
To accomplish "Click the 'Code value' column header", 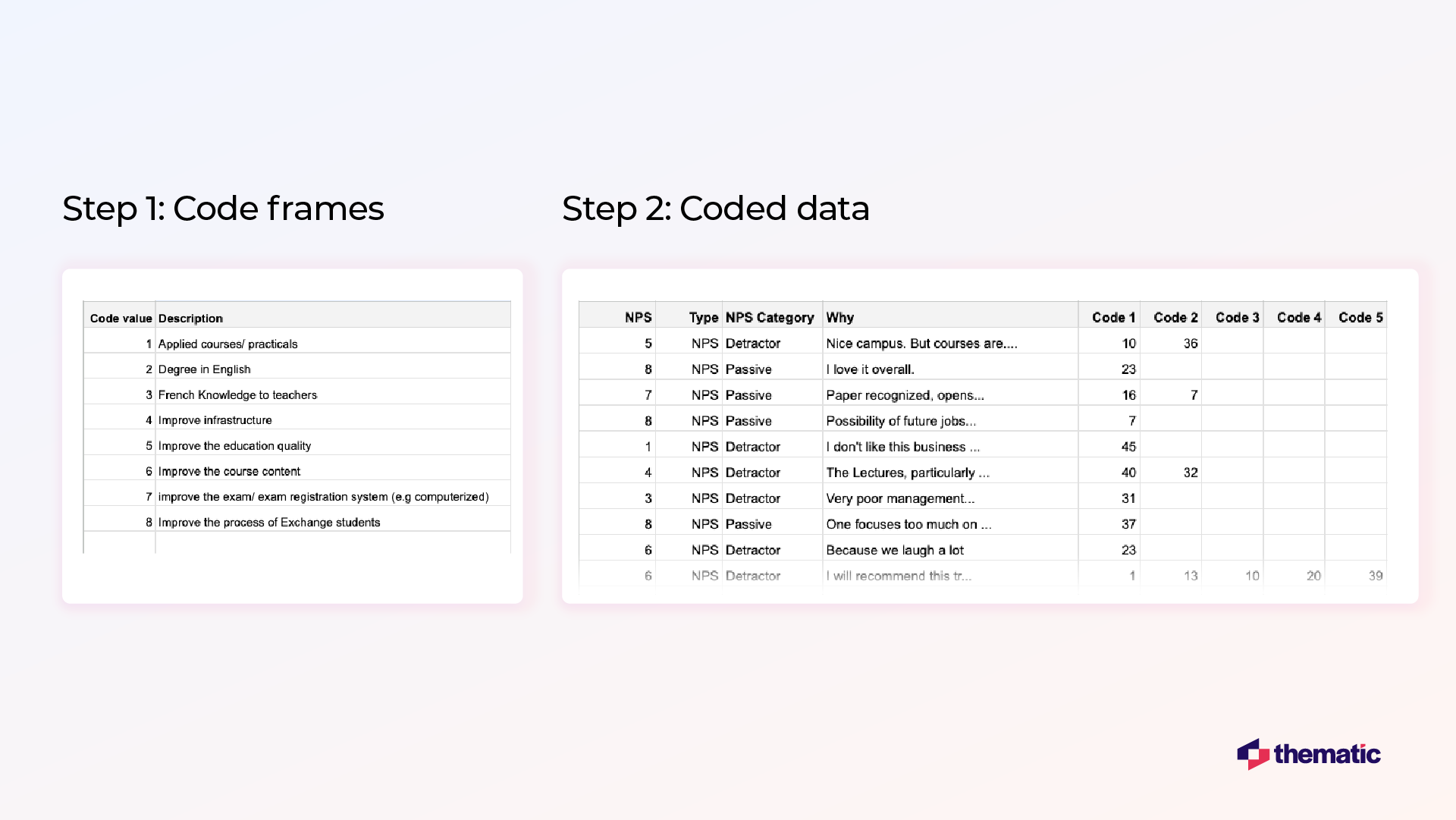I will coord(121,319).
